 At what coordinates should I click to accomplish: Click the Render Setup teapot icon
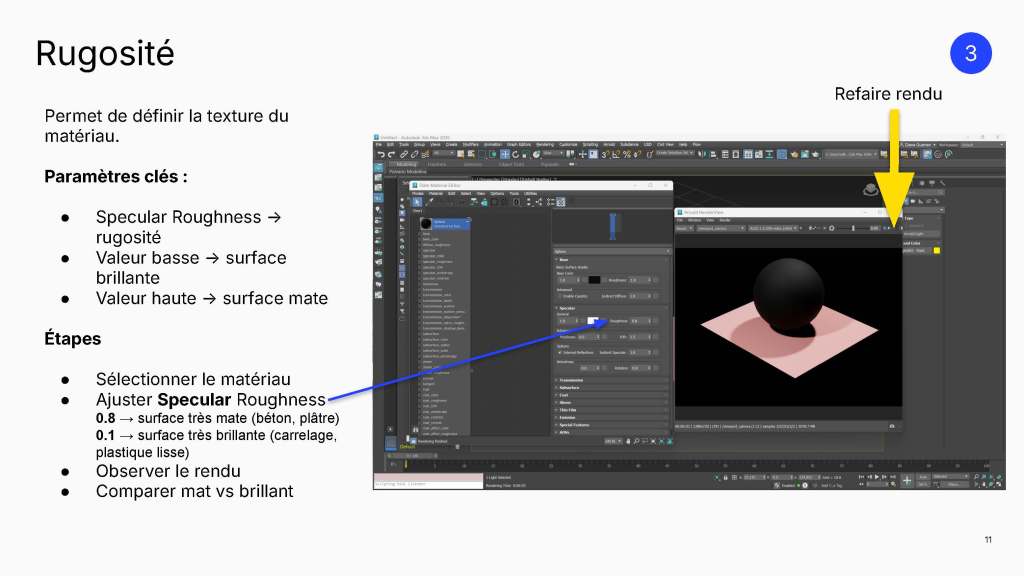click(794, 155)
